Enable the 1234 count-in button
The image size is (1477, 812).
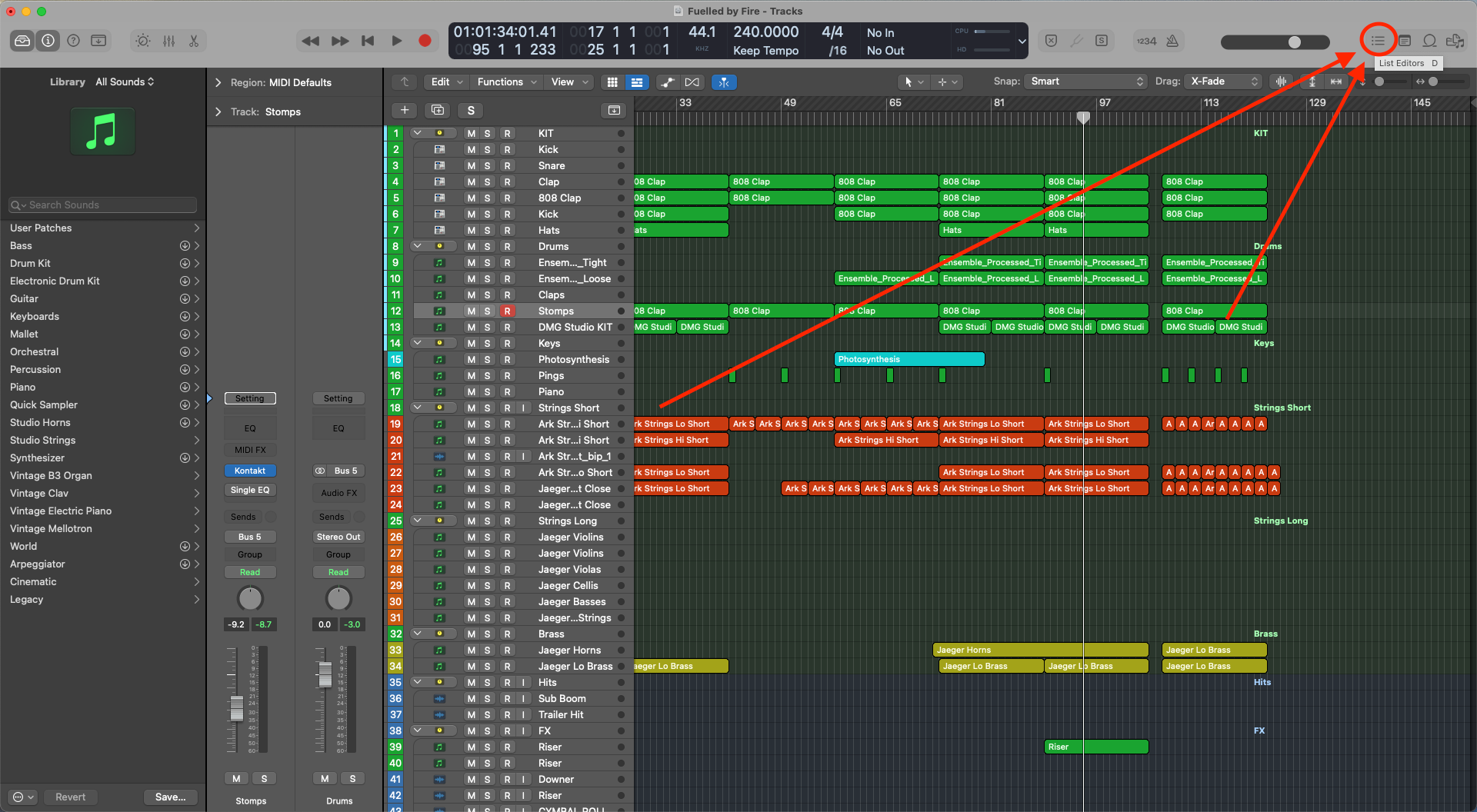1147,41
